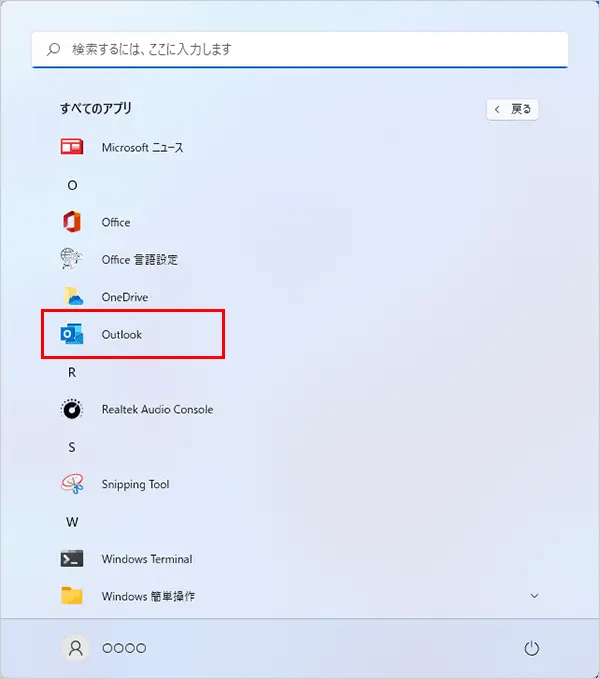Viewport: 600px width, 679px height.
Task: Click the search box input field
Action: 300,49
